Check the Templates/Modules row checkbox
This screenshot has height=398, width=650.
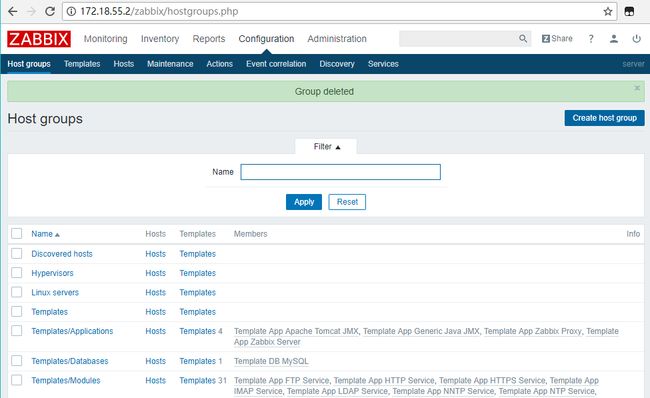point(17,380)
